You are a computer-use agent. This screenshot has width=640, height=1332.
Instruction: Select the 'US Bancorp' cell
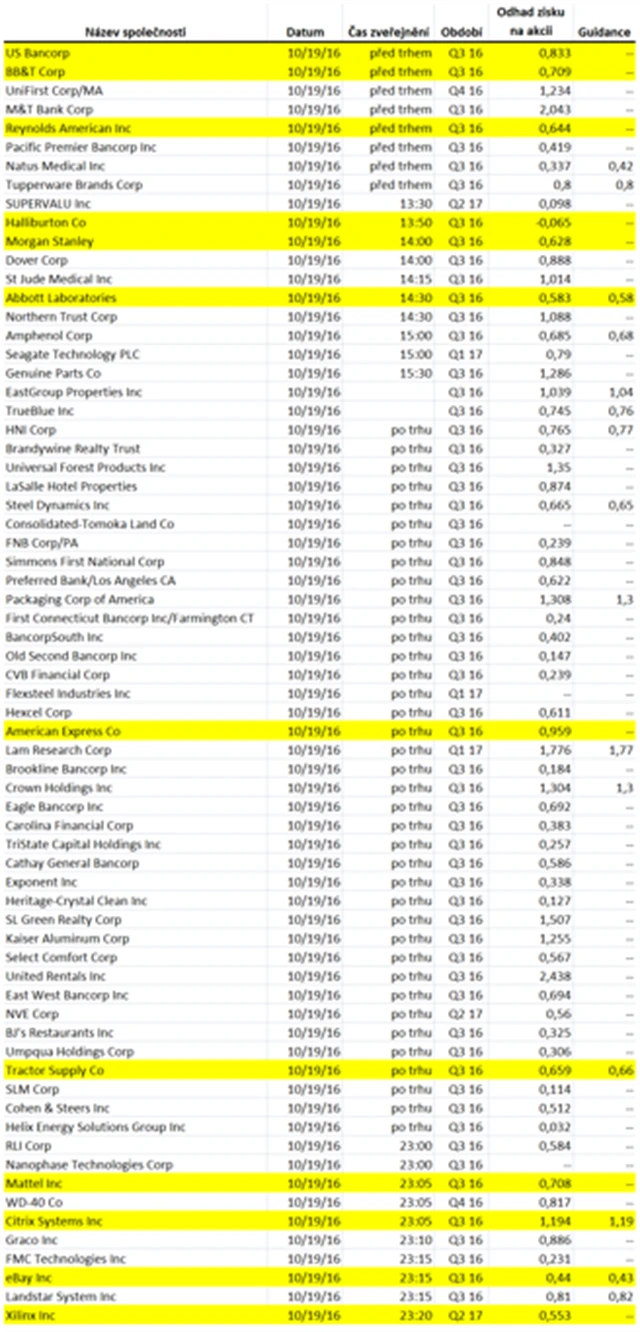[x=134, y=52]
